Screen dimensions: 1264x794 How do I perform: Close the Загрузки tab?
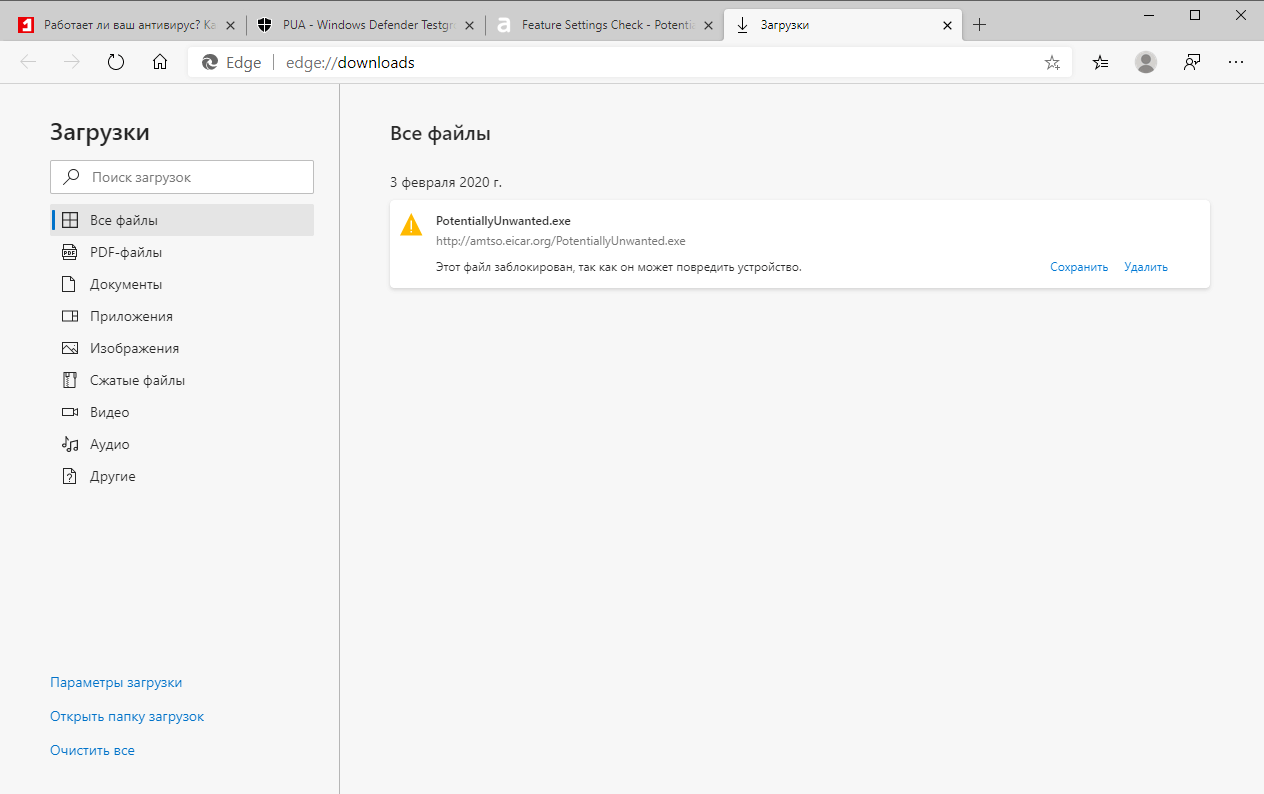948,25
